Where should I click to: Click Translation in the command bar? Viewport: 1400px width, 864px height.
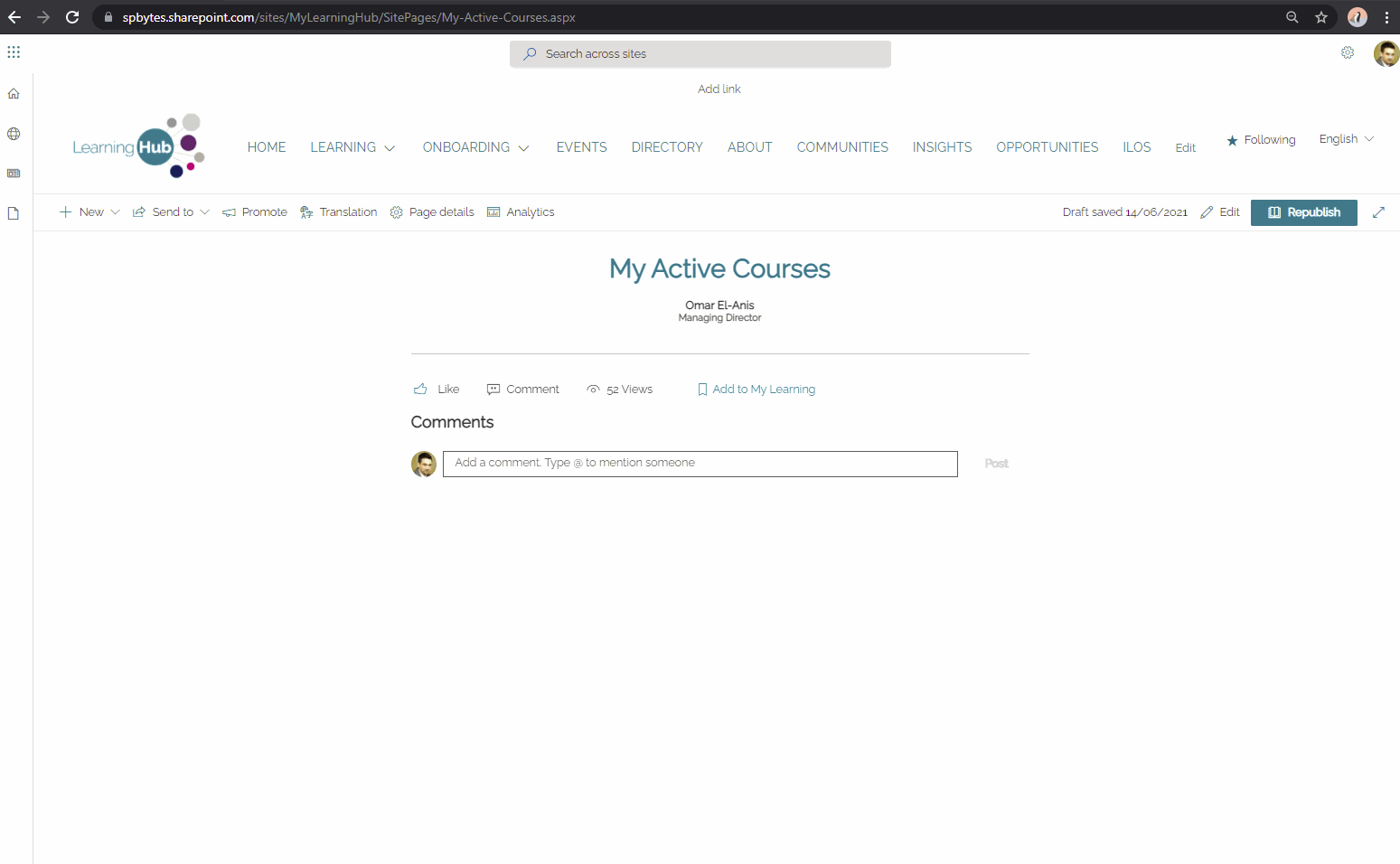pyautogui.click(x=339, y=212)
